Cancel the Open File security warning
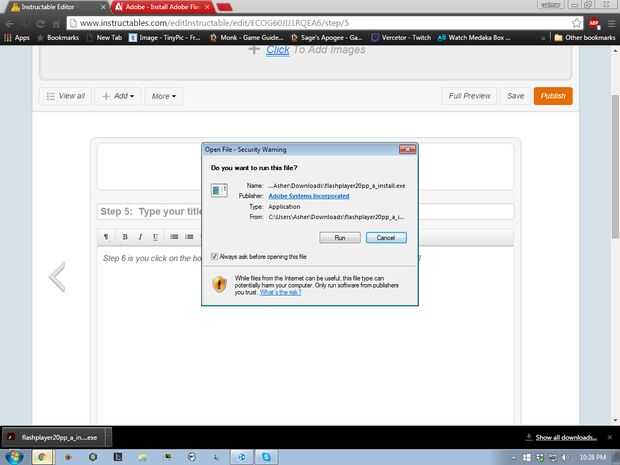Image resolution: width=620 pixels, height=465 pixels. (x=386, y=238)
